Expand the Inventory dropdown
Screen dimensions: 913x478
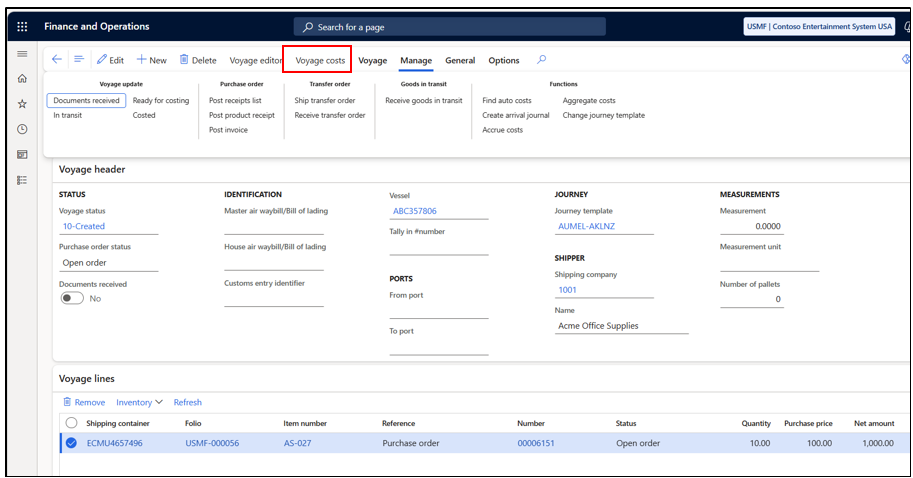click(x=139, y=402)
